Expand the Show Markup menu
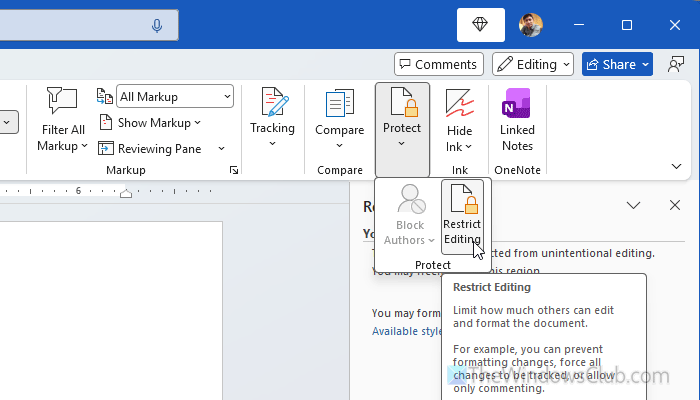The height and width of the screenshot is (400, 700). pos(150,123)
